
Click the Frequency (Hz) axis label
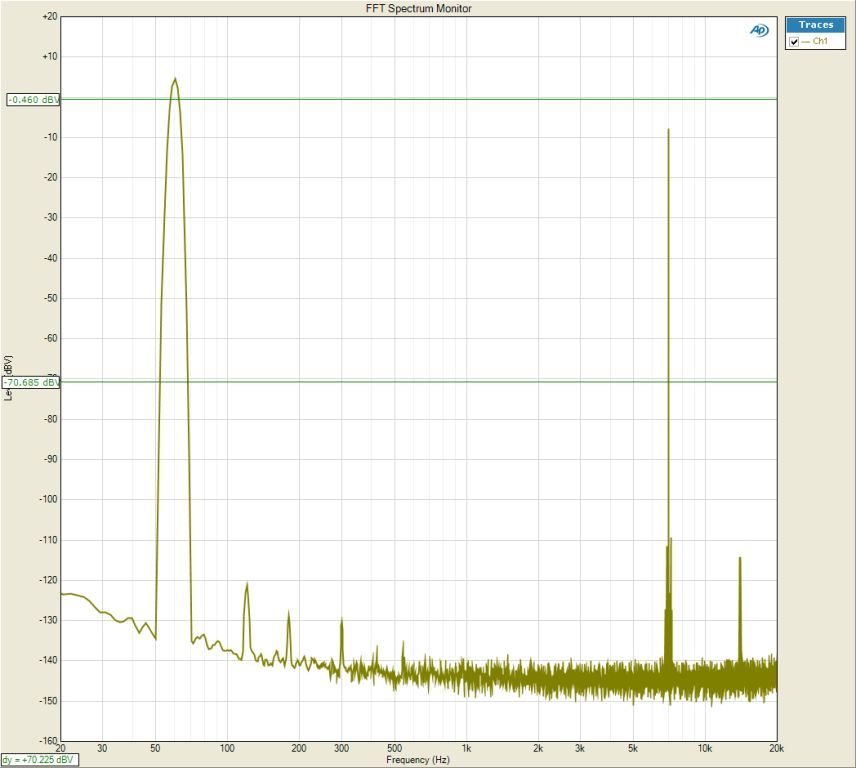(x=418, y=760)
